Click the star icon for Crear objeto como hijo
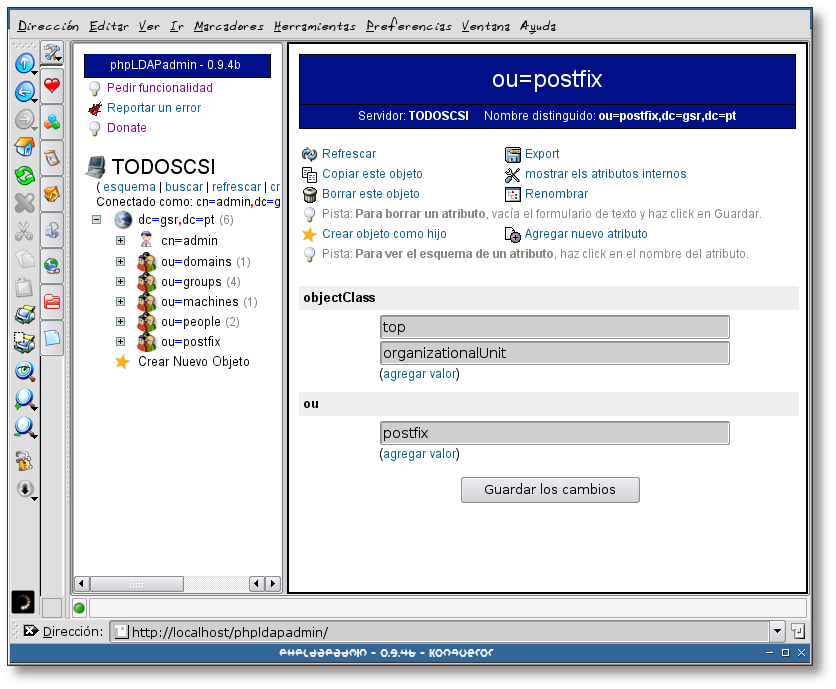This screenshot has width=836, height=689. pyautogui.click(x=308, y=233)
